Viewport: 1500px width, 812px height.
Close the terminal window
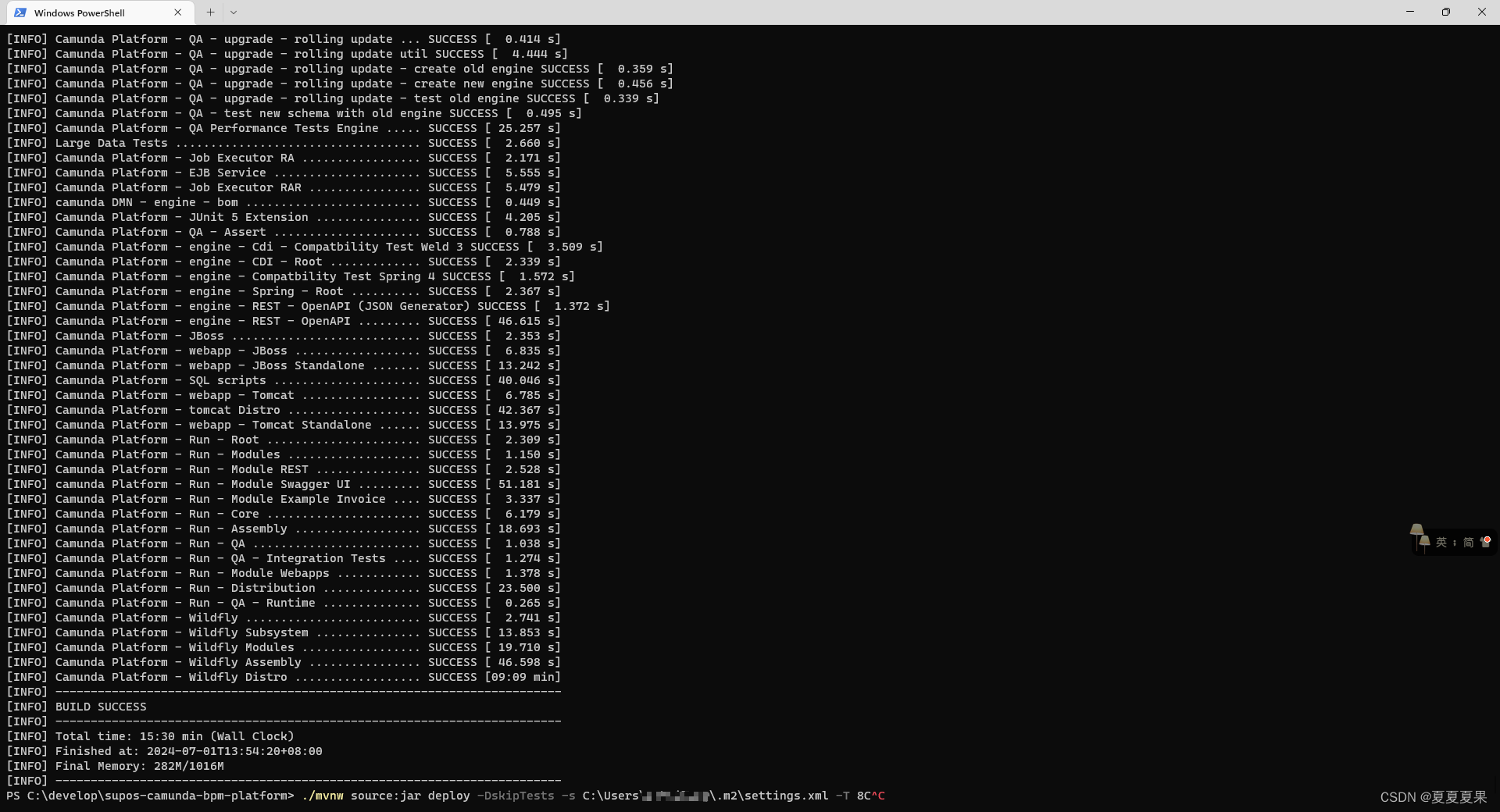[1482, 12]
